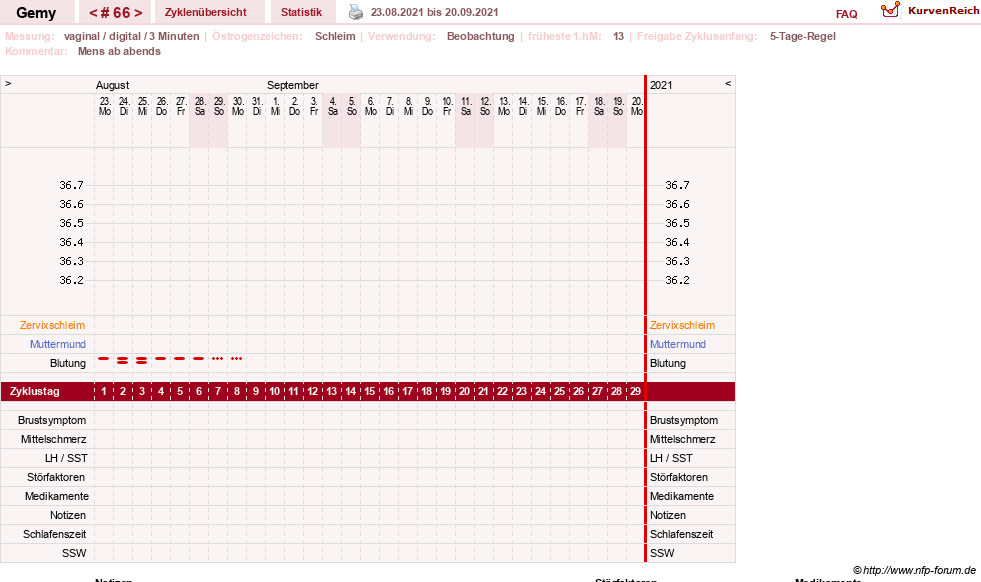Click the date range 23.08.2021 bis 20.09.2021
981x582 pixels.
tap(435, 12)
